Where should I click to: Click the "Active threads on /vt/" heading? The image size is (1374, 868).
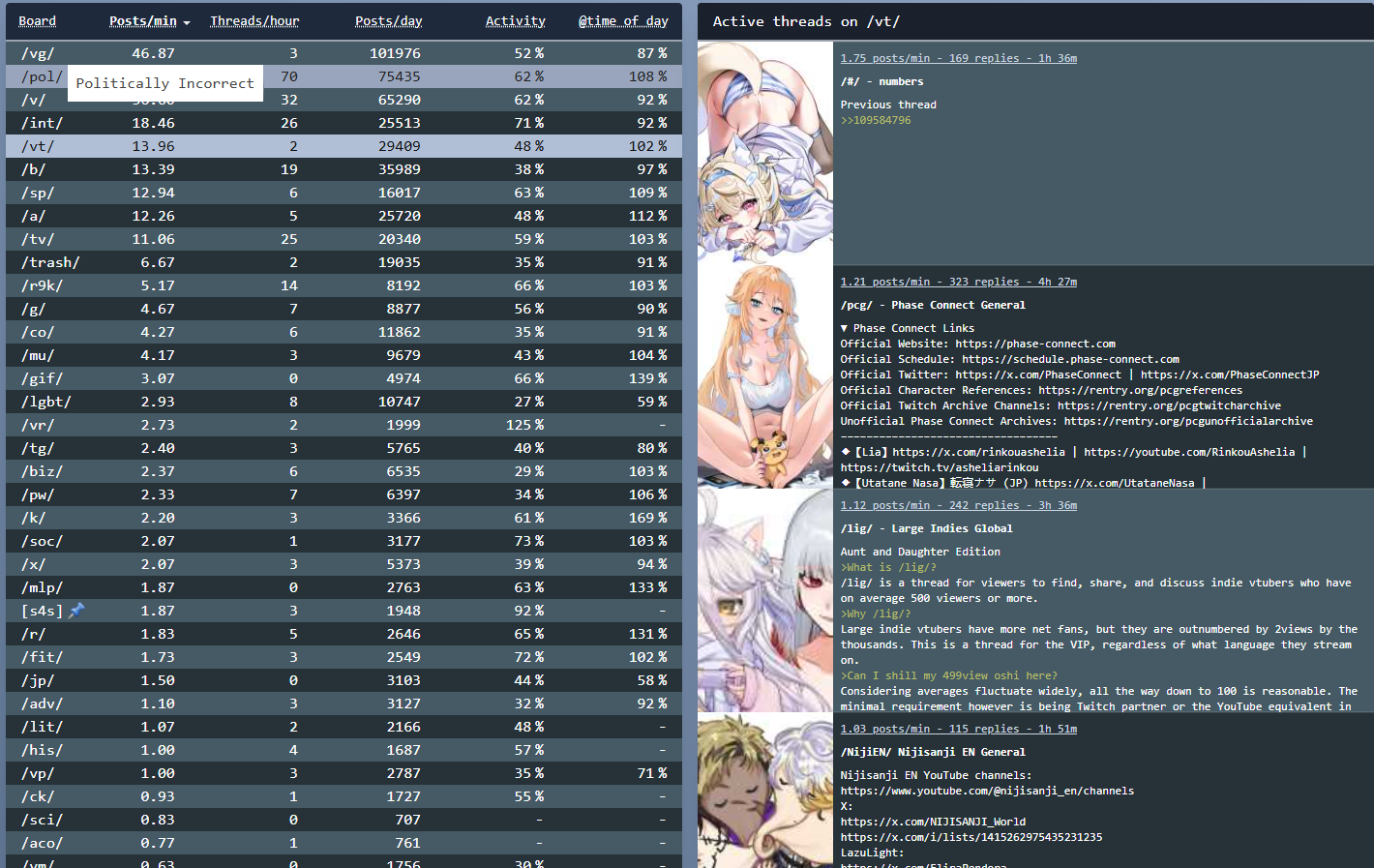(x=806, y=21)
